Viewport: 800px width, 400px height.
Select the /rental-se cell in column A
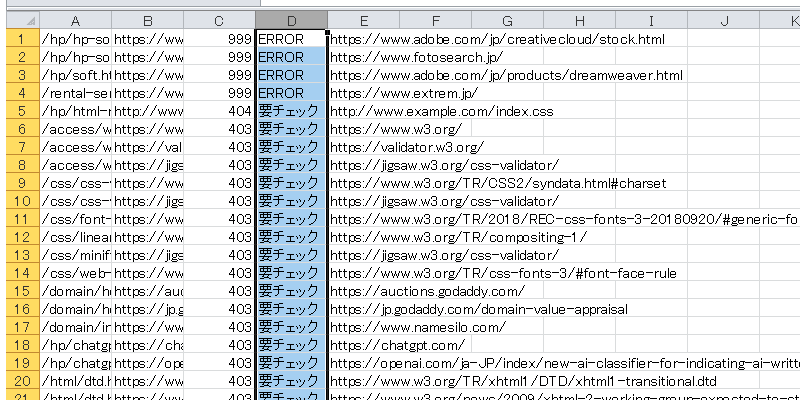tap(76, 93)
